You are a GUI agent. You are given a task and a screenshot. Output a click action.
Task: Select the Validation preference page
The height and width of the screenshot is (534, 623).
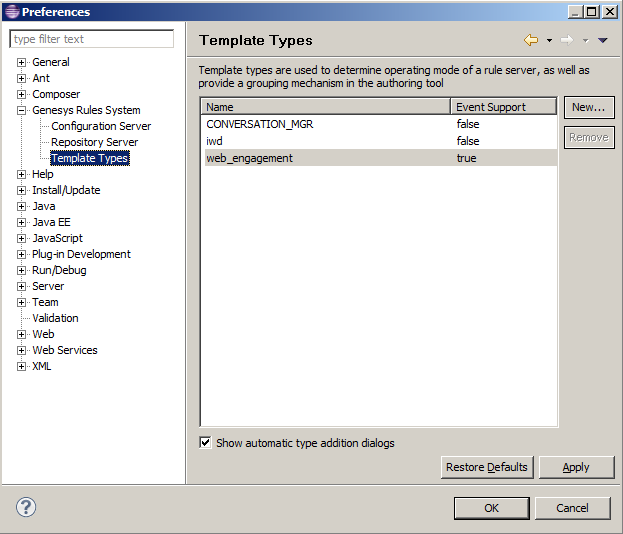click(55, 318)
